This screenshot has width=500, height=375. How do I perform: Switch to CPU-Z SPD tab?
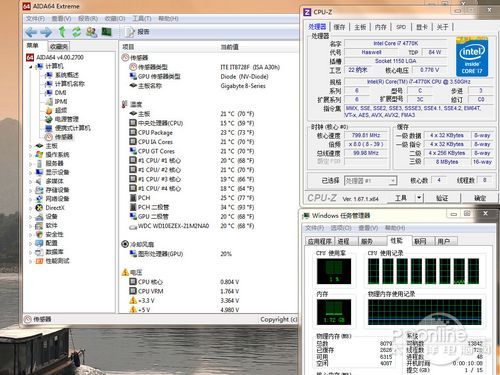coord(401,27)
